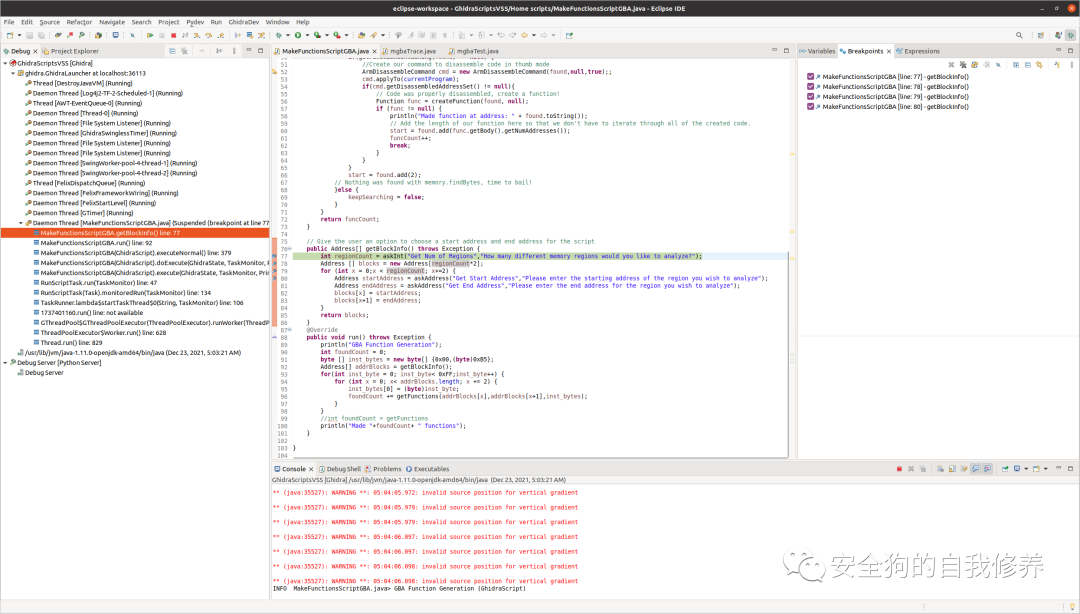Viewport: 1080px width, 614px height.
Task: Open the New file dropdown arrow
Action: click(19, 35)
